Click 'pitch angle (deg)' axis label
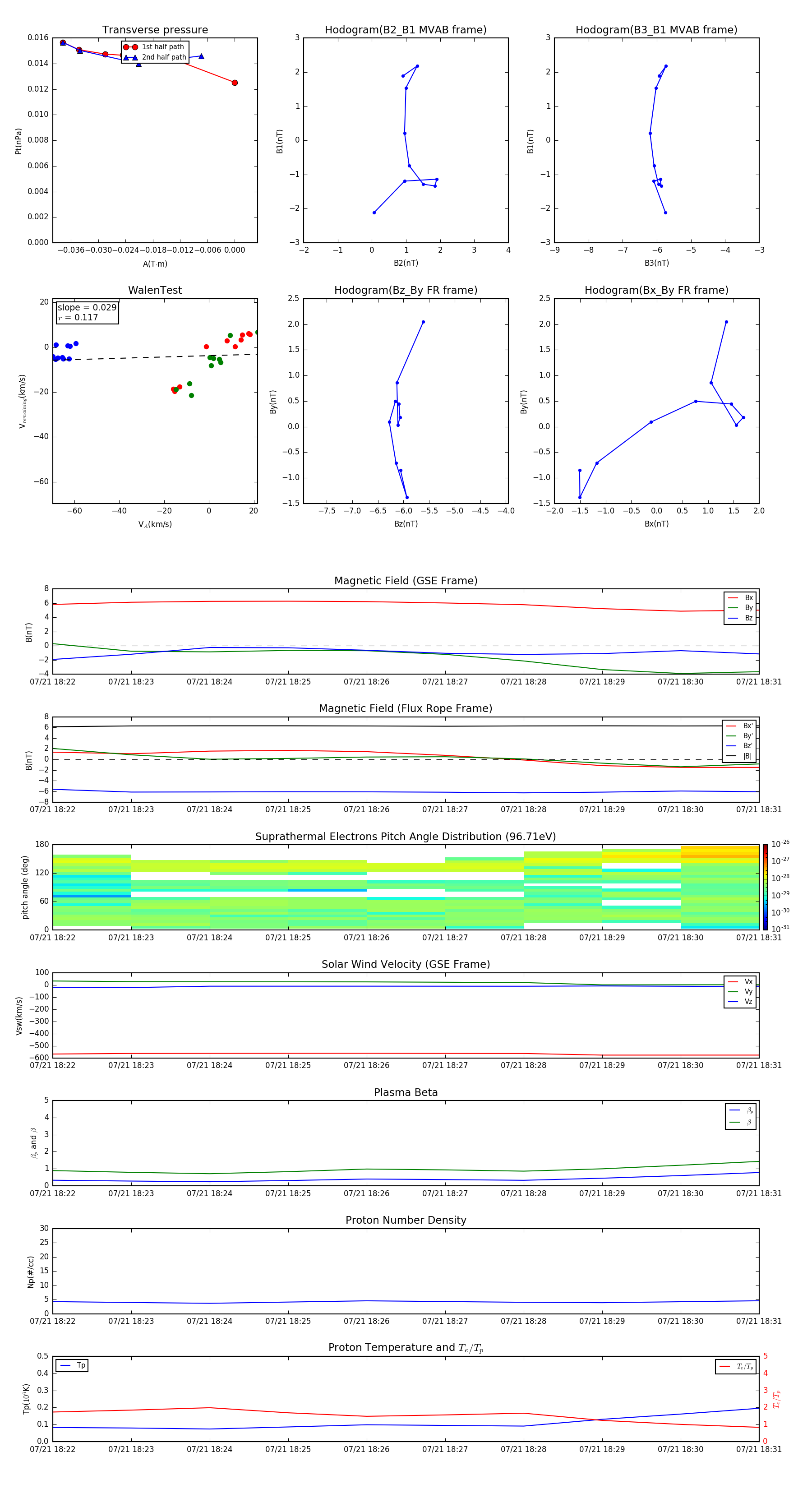Viewport: 812px width, 1489px height. pyautogui.click(x=25, y=887)
